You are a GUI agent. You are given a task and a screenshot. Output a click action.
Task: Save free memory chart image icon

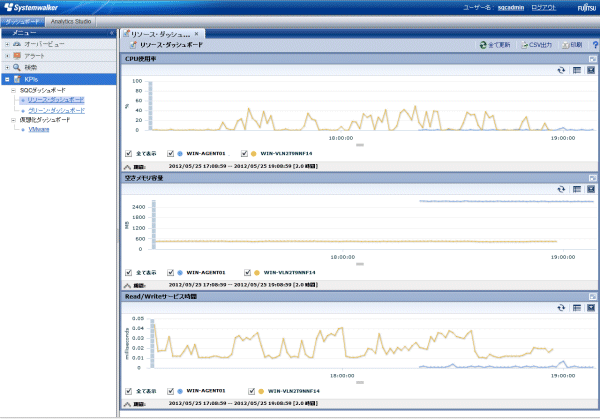click(591, 189)
